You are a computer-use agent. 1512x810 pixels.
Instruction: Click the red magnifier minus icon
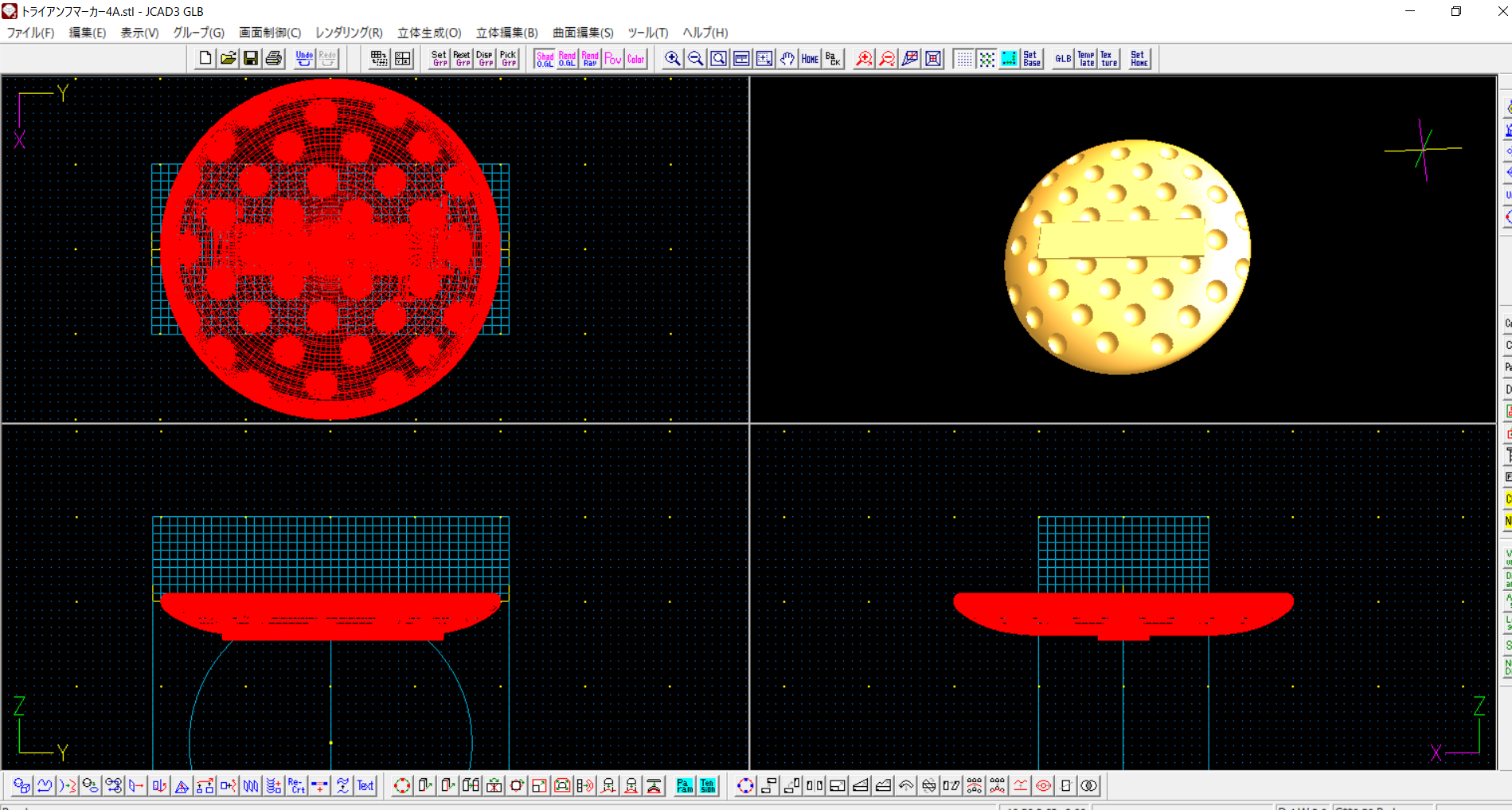pyautogui.click(x=887, y=58)
